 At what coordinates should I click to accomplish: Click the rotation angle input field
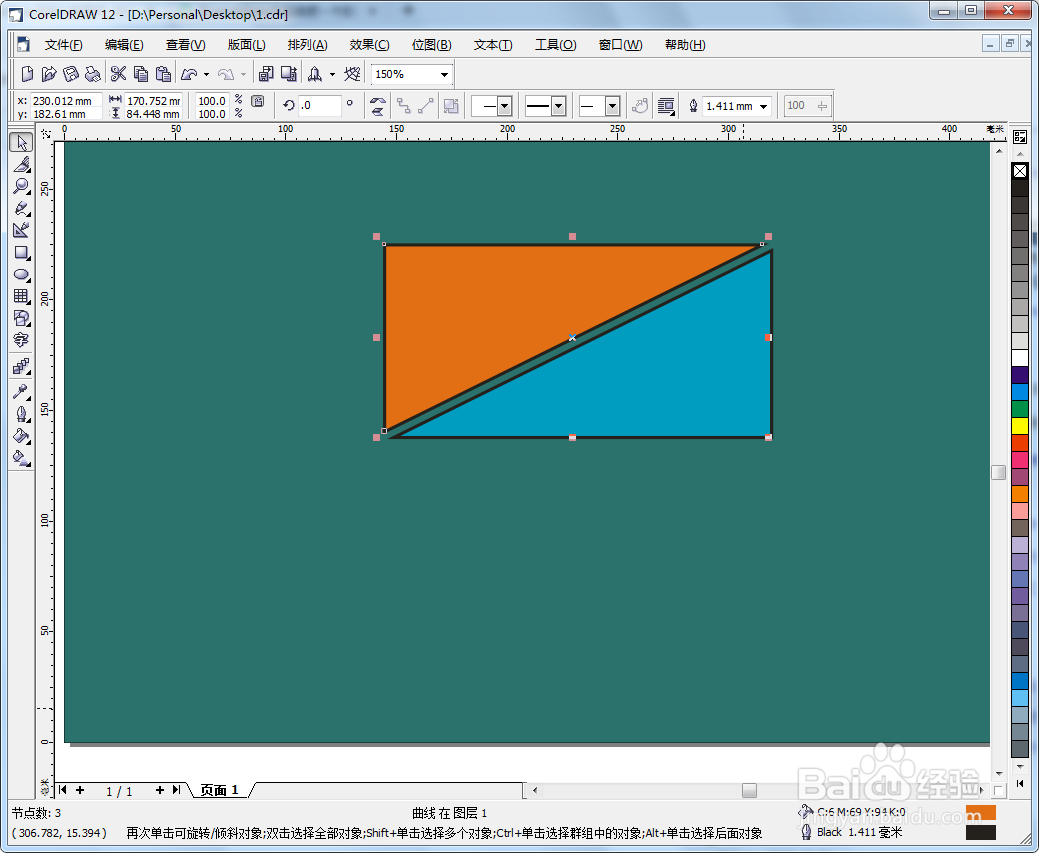(x=319, y=105)
